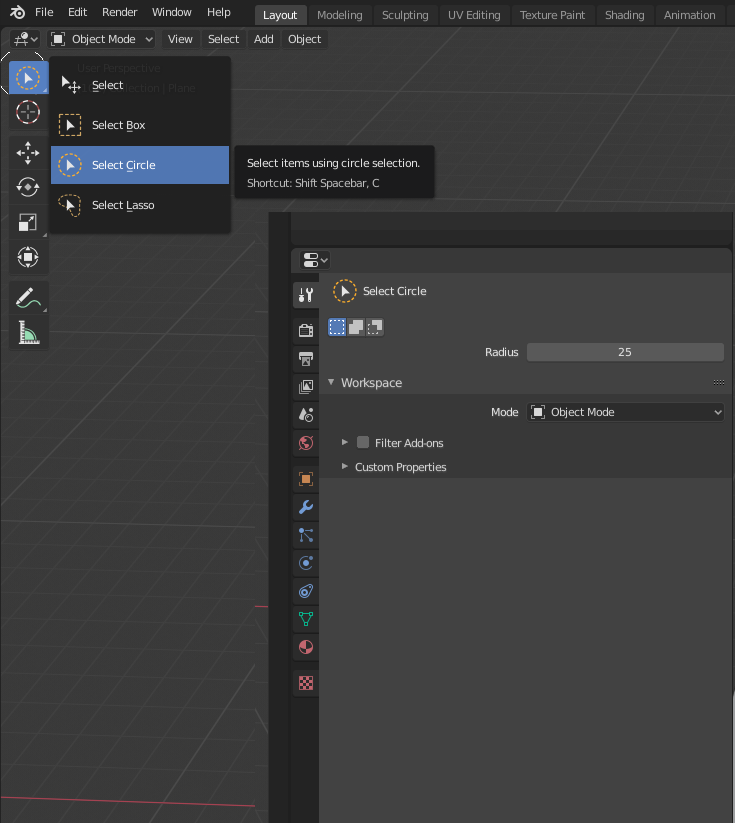Screen dimensions: 735x823
Task: Select the Transform tool
Action: (28, 257)
